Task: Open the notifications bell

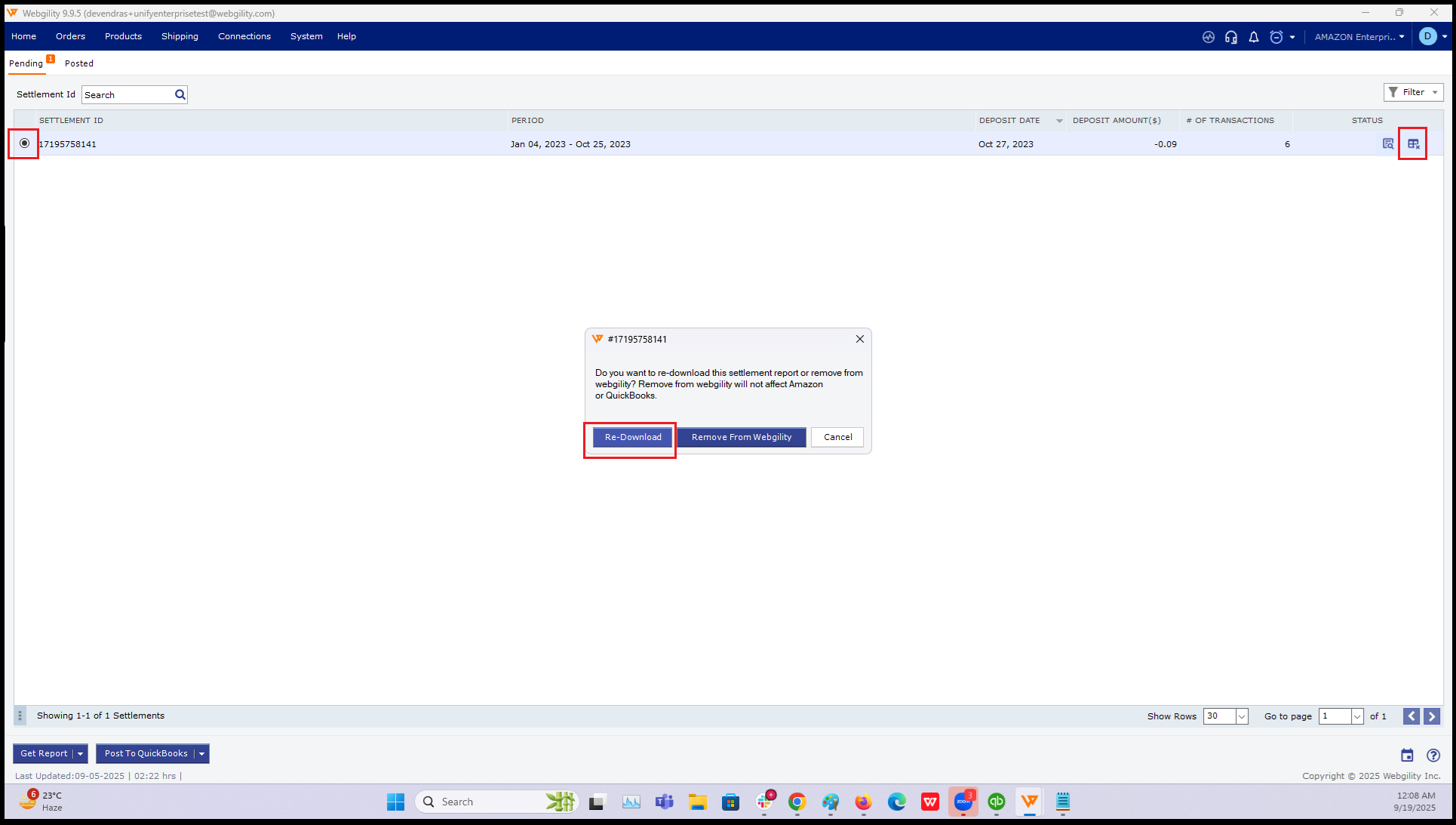Action: pos(1254,37)
